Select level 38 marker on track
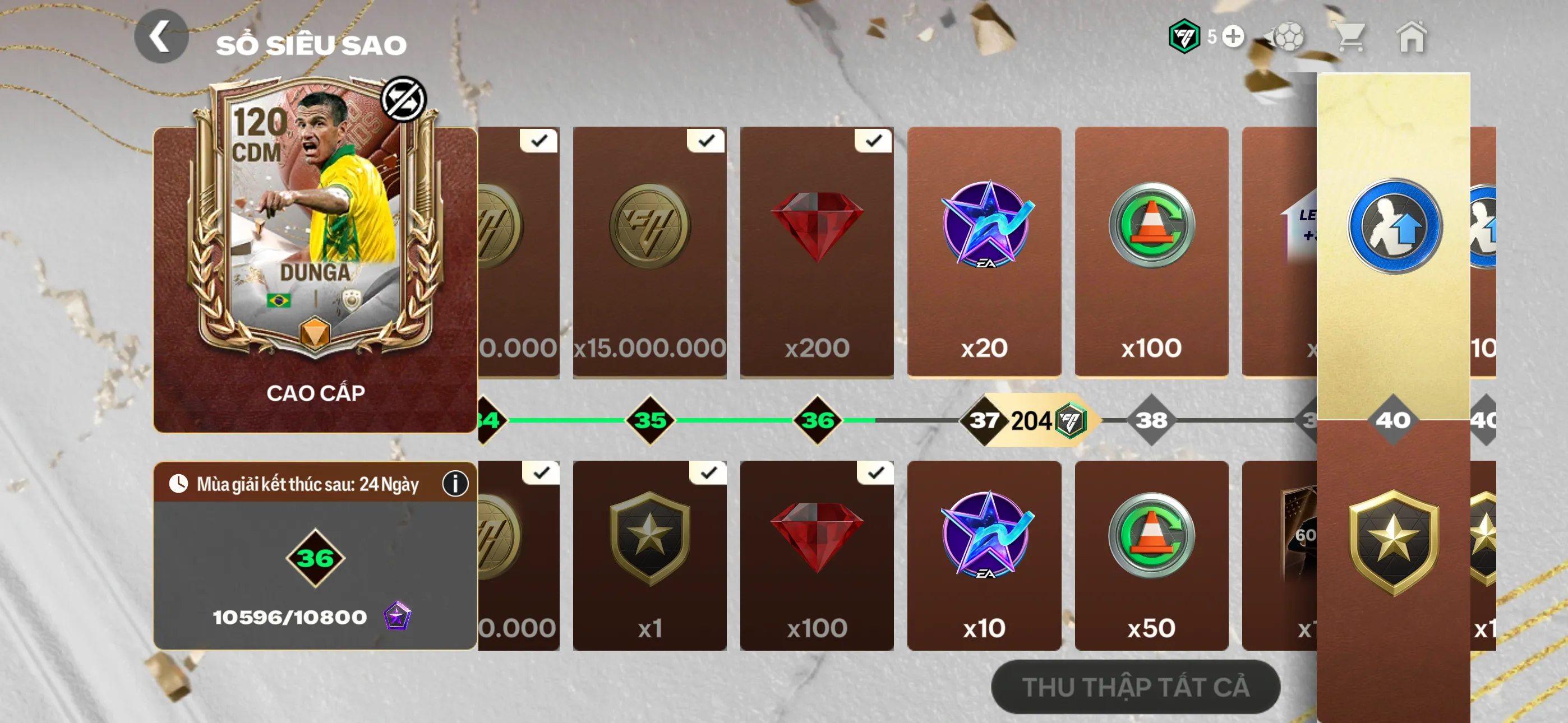This screenshot has height=723, width=1568. pyautogui.click(x=1151, y=420)
